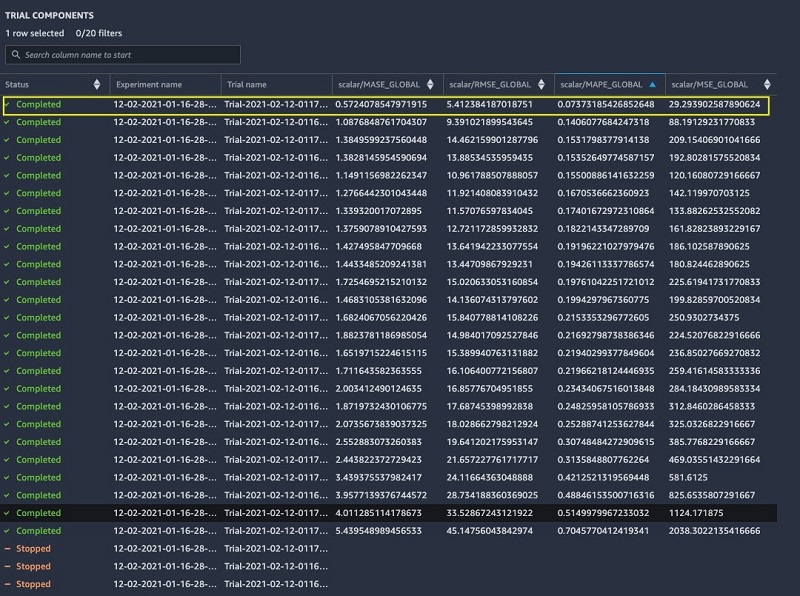The width and height of the screenshot is (800, 596).
Task: Select MAPE value 0.07373185426852648
Action: [606, 104]
